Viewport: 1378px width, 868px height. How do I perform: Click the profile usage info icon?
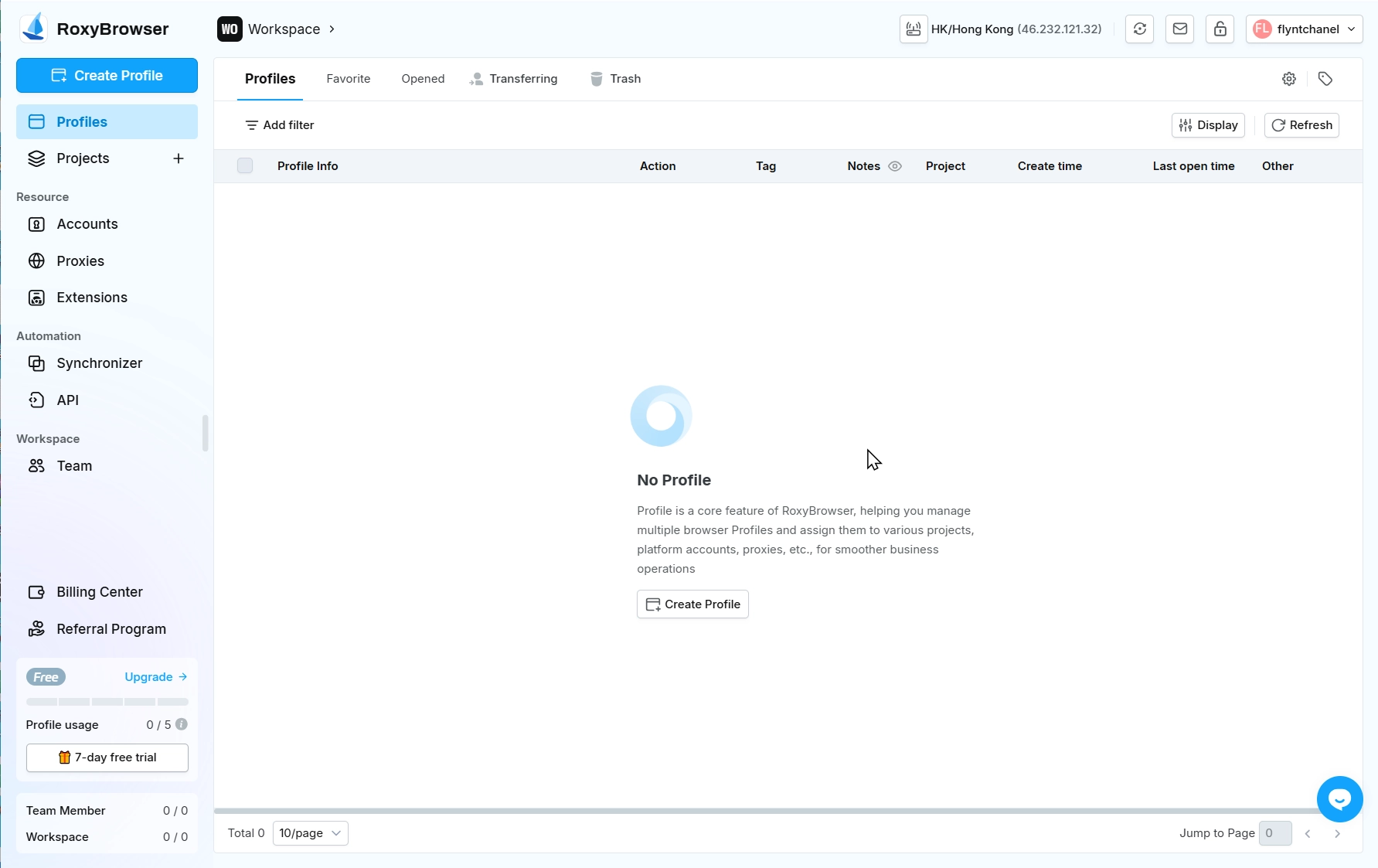tap(182, 724)
